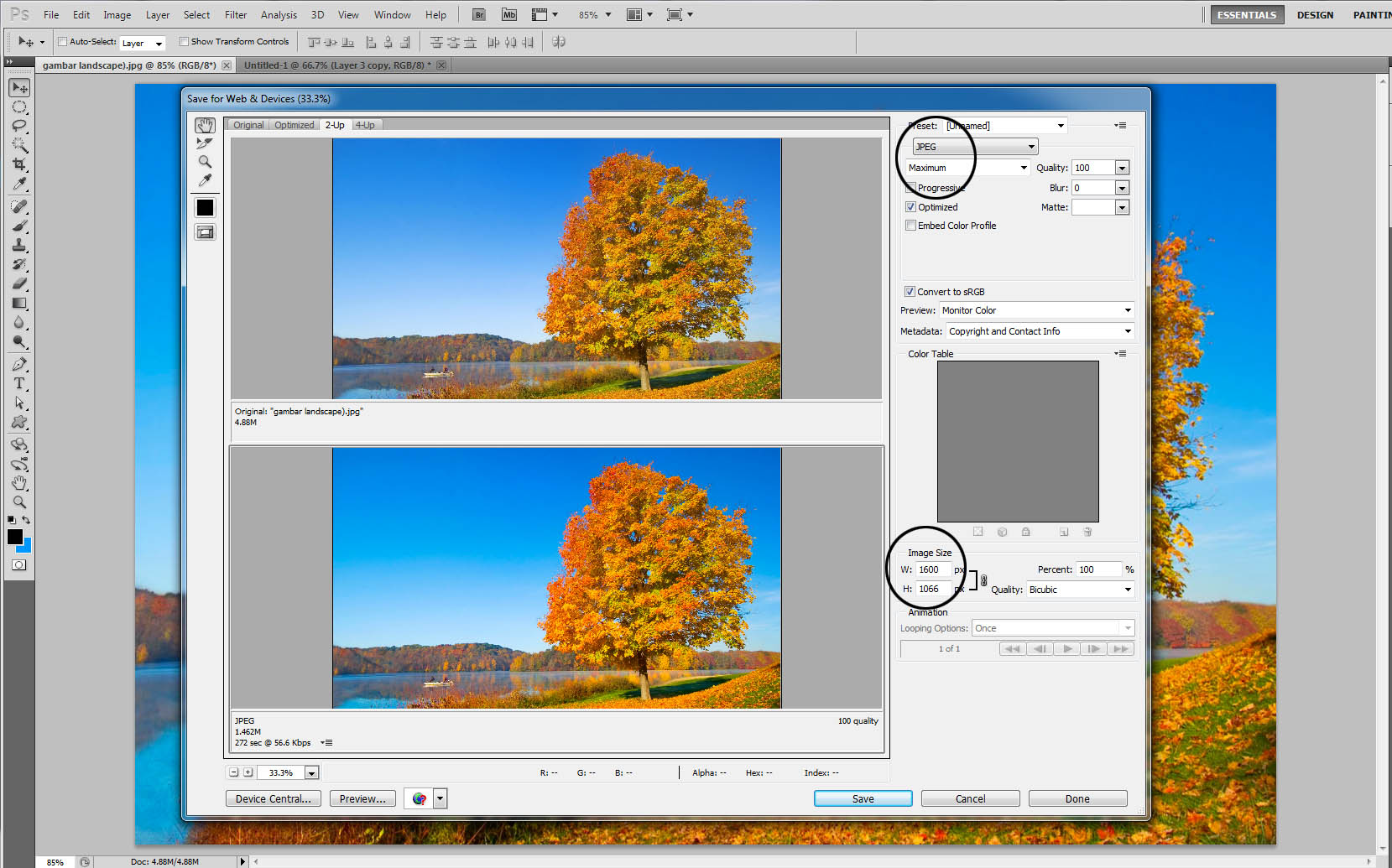The width and height of the screenshot is (1392, 868).
Task: Enable Embed Color Profile
Action: 910,225
